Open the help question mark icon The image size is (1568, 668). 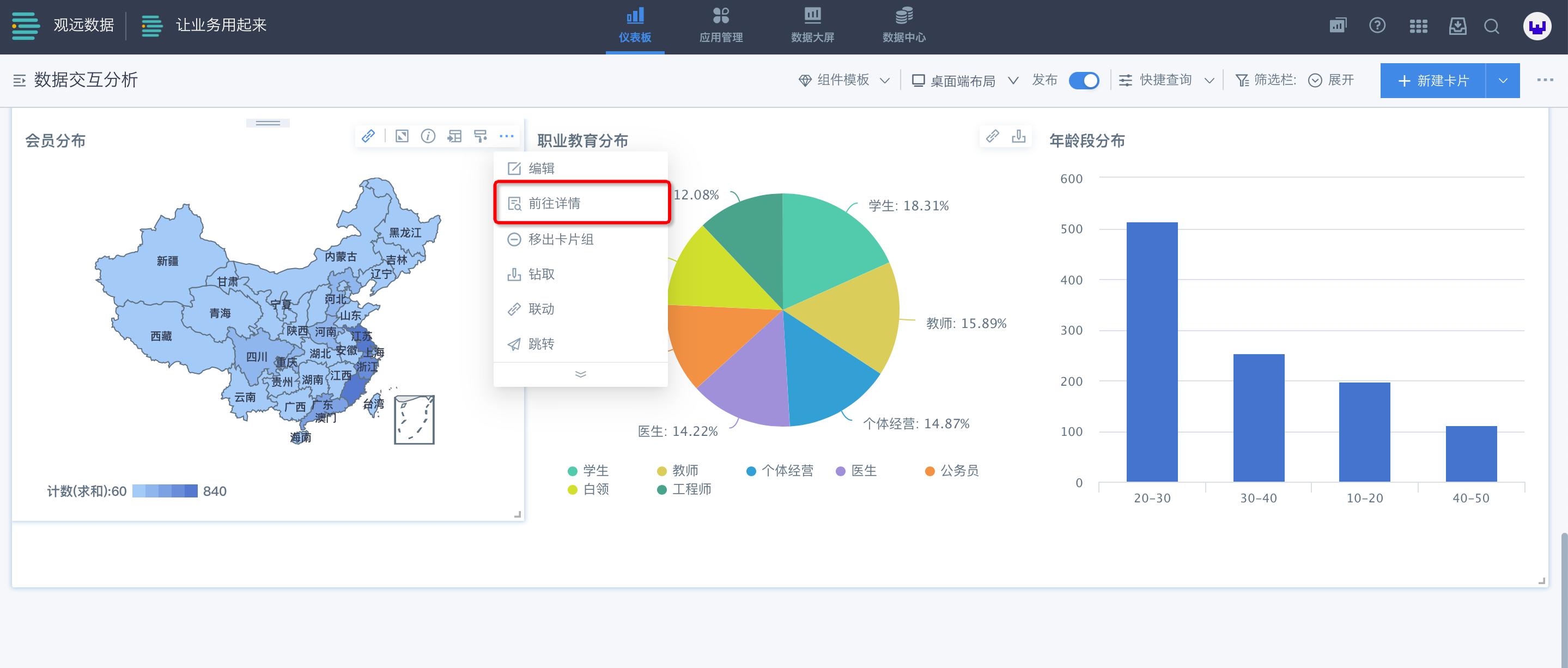[1377, 26]
